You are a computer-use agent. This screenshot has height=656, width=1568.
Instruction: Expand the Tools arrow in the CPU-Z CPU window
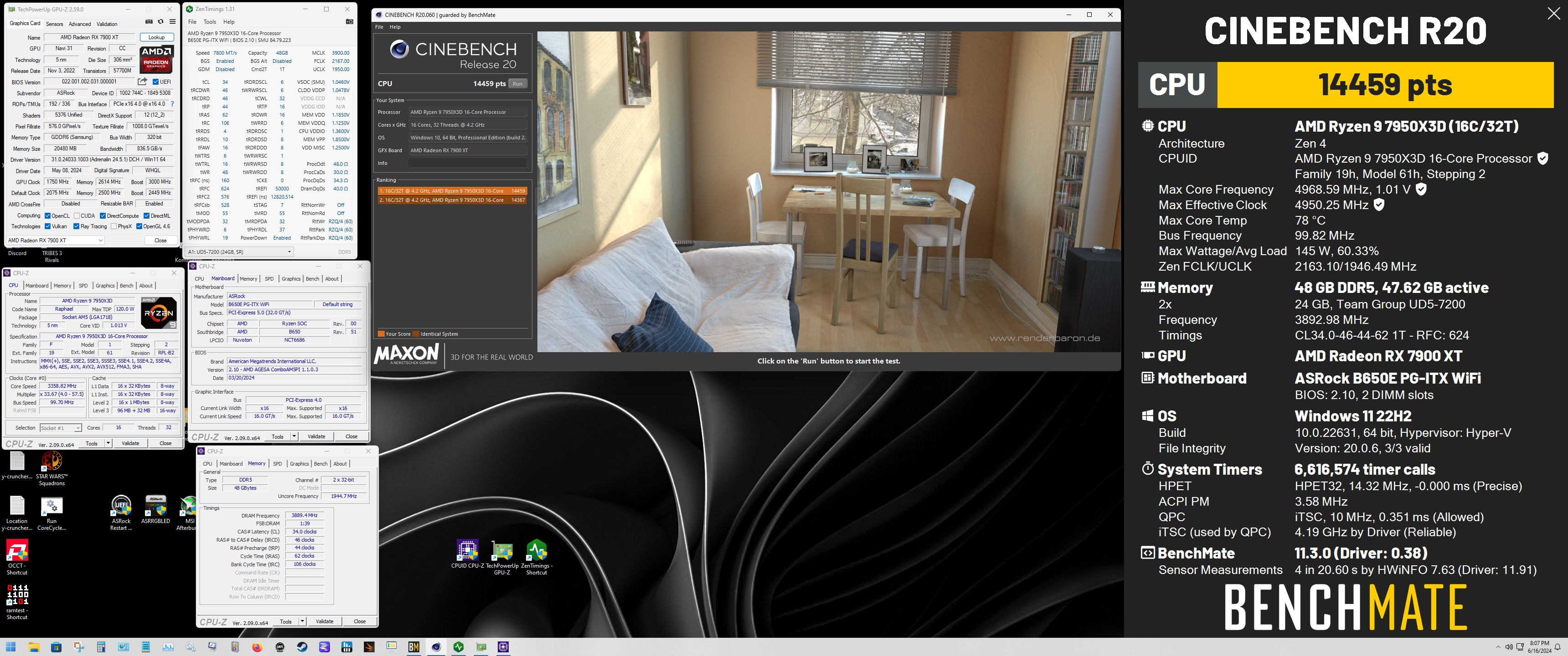pyautogui.click(x=108, y=444)
